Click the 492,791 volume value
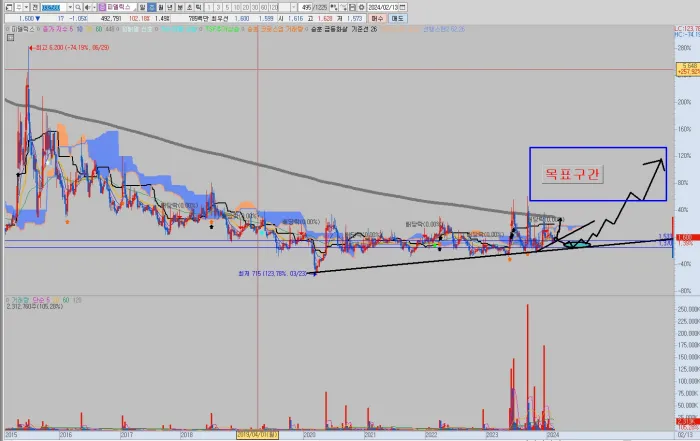This screenshot has width=700, height=441. coord(111,18)
